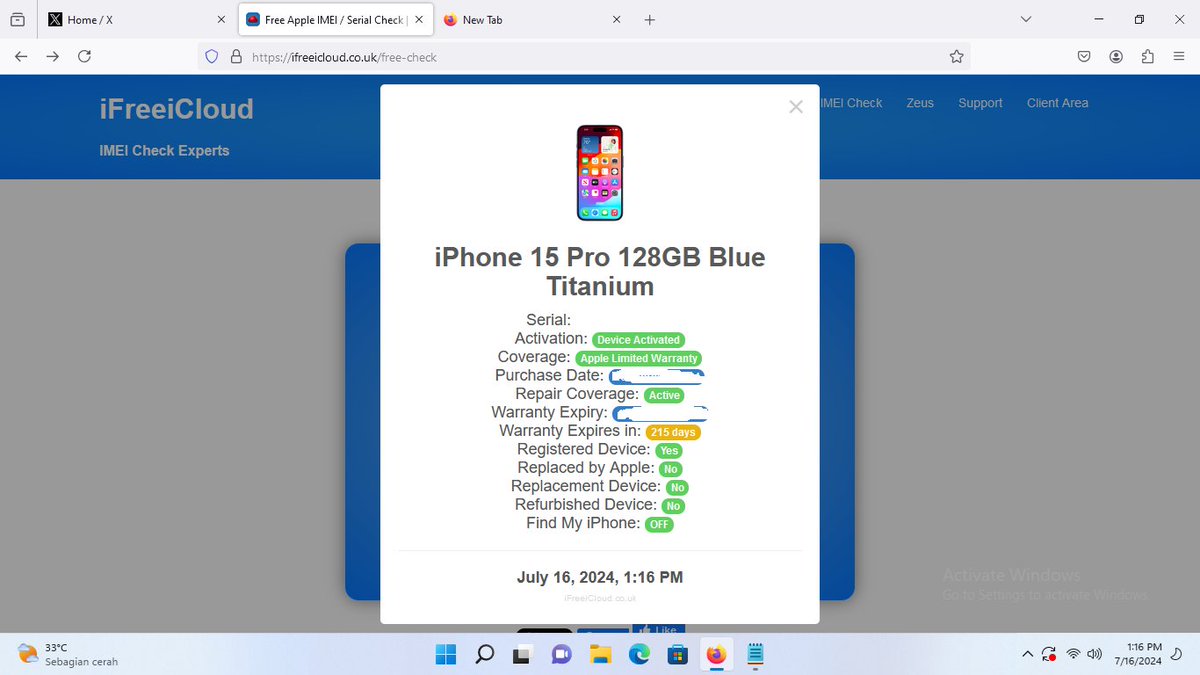This screenshot has width=1200, height=675.
Task: Click the Repair Coverage Active badge
Action: tap(664, 395)
